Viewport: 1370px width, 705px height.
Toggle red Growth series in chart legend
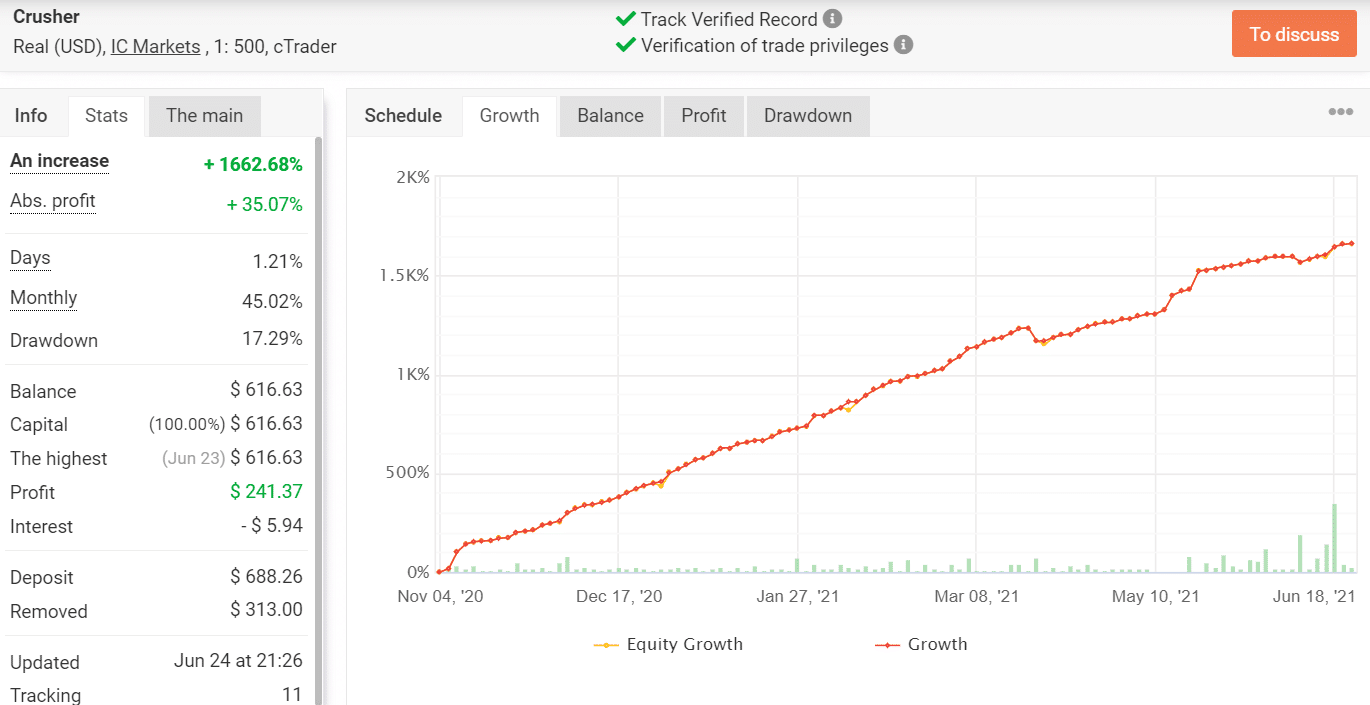click(921, 644)
